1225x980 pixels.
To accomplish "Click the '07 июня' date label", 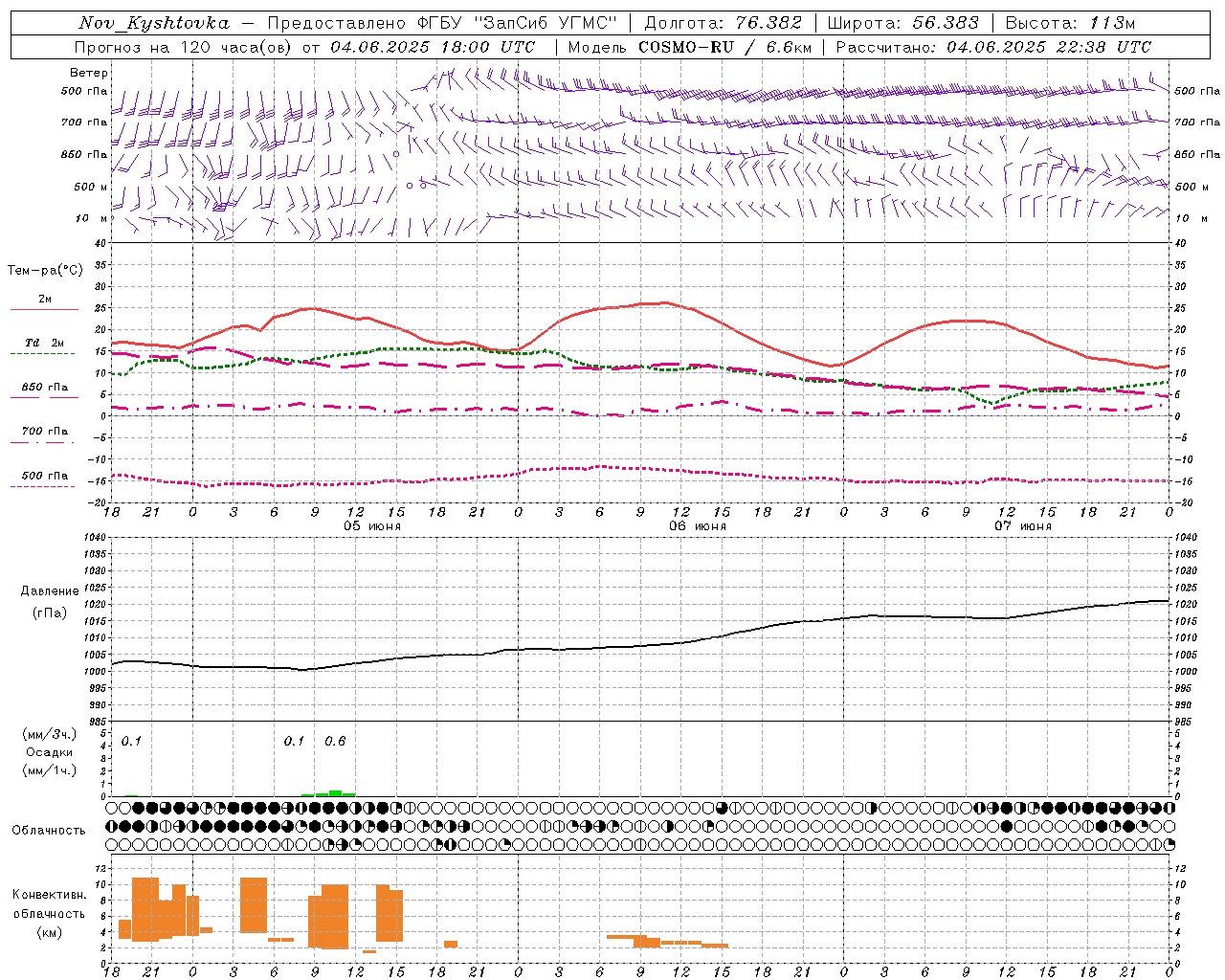I will pos(1023,526).
